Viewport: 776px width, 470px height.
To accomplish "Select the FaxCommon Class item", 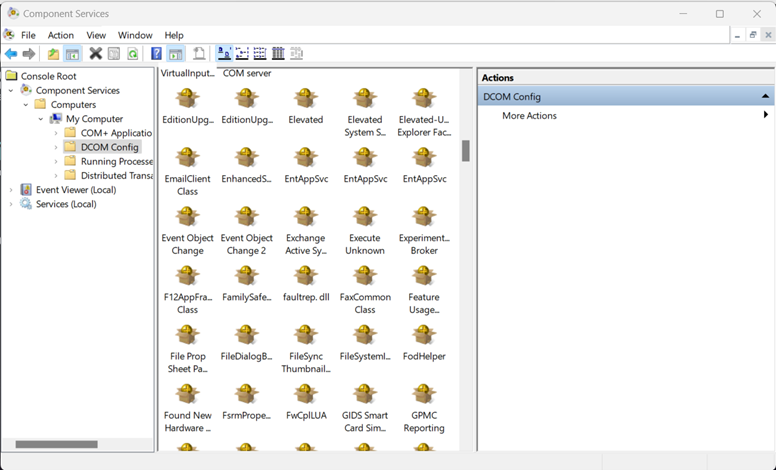I will point(365,289).
